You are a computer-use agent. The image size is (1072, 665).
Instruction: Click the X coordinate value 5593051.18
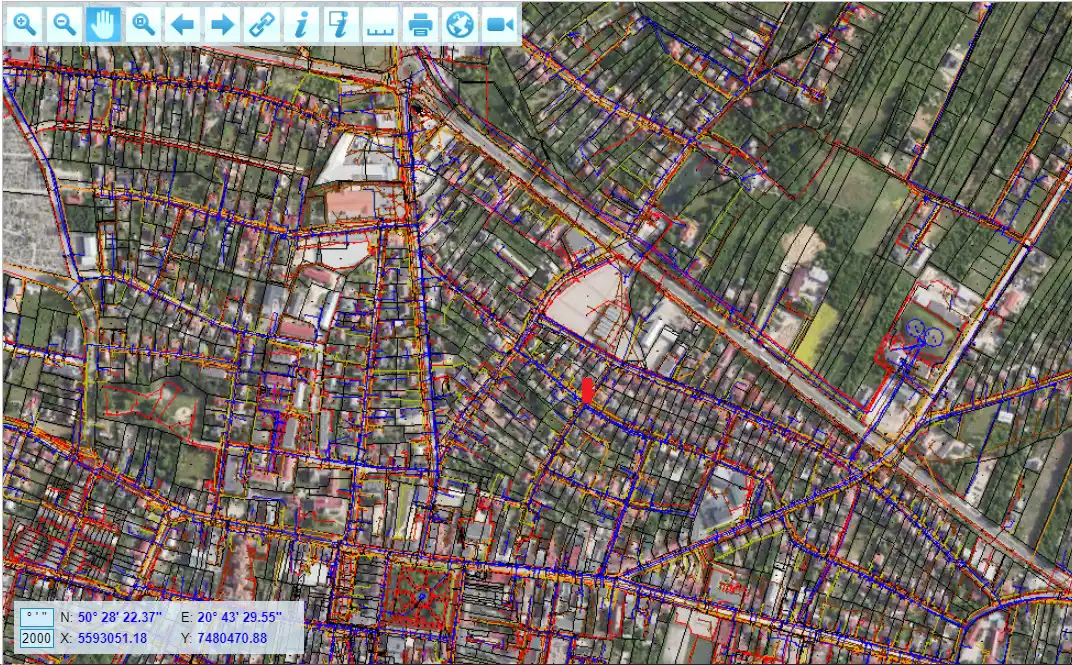click(112, 638)
